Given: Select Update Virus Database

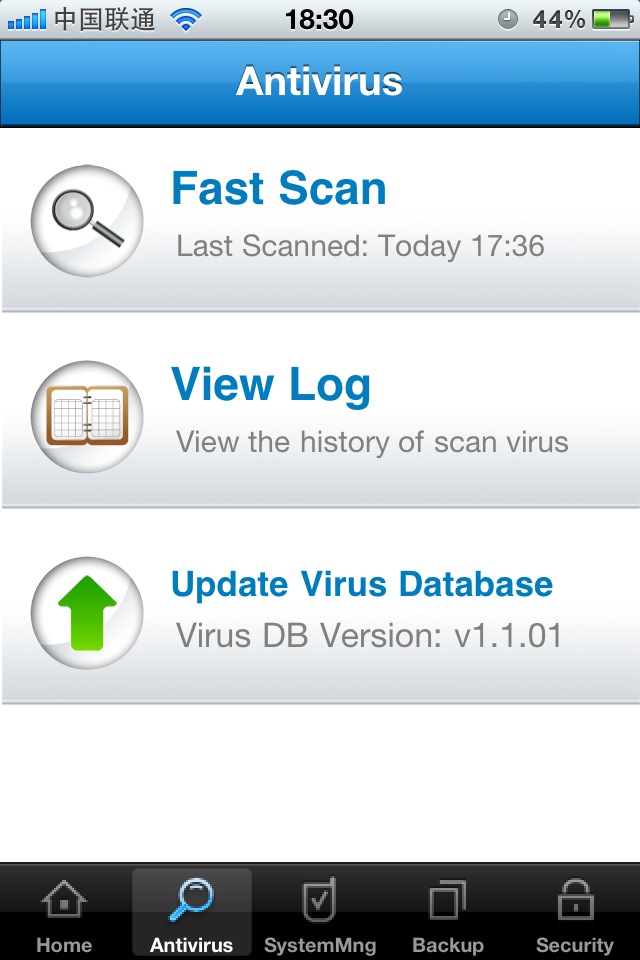Looking at the screenshot, I should (x=362, y=584).
